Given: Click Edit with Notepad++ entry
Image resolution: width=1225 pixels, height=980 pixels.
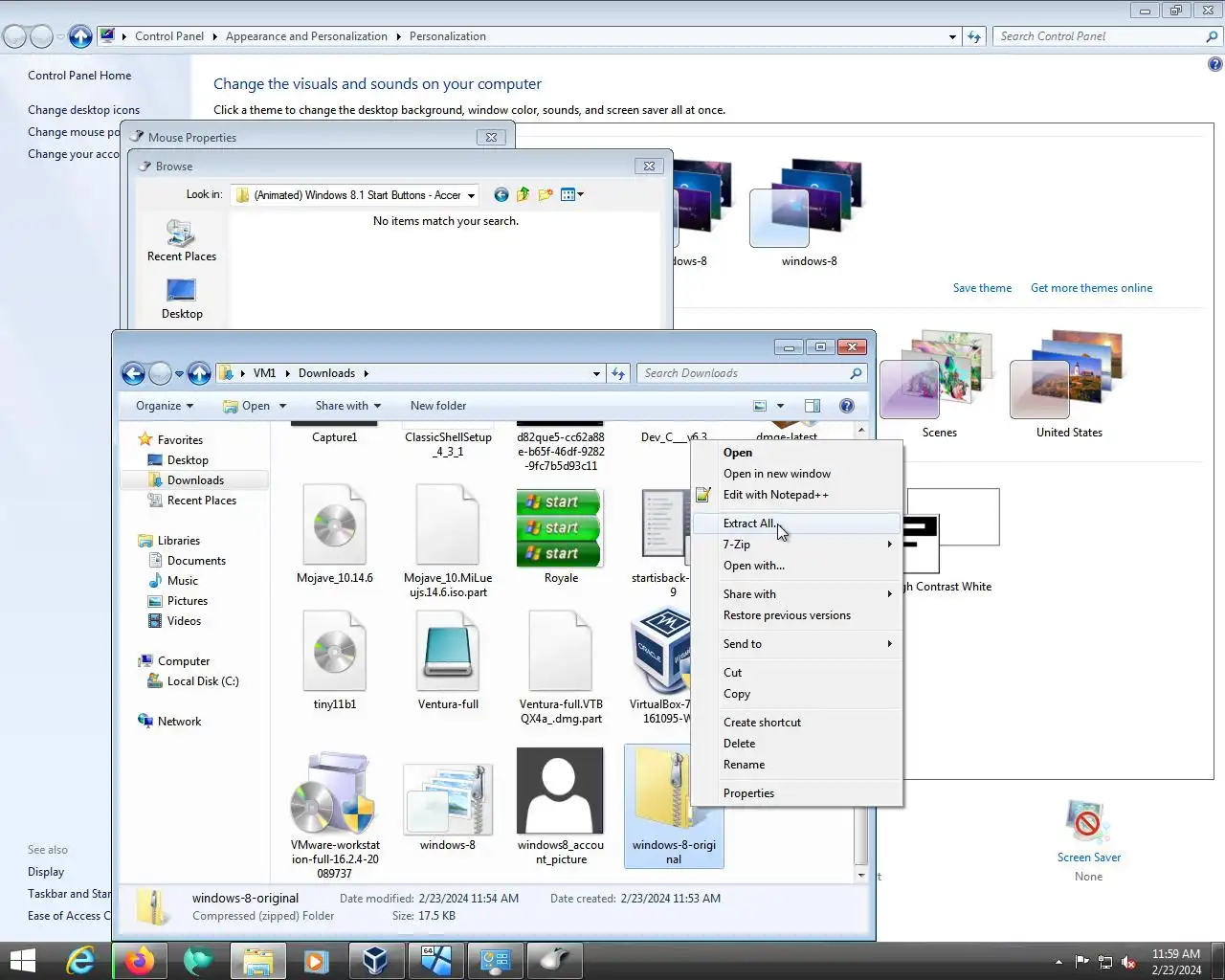Looking at the screenshot, I should point(775,495).
